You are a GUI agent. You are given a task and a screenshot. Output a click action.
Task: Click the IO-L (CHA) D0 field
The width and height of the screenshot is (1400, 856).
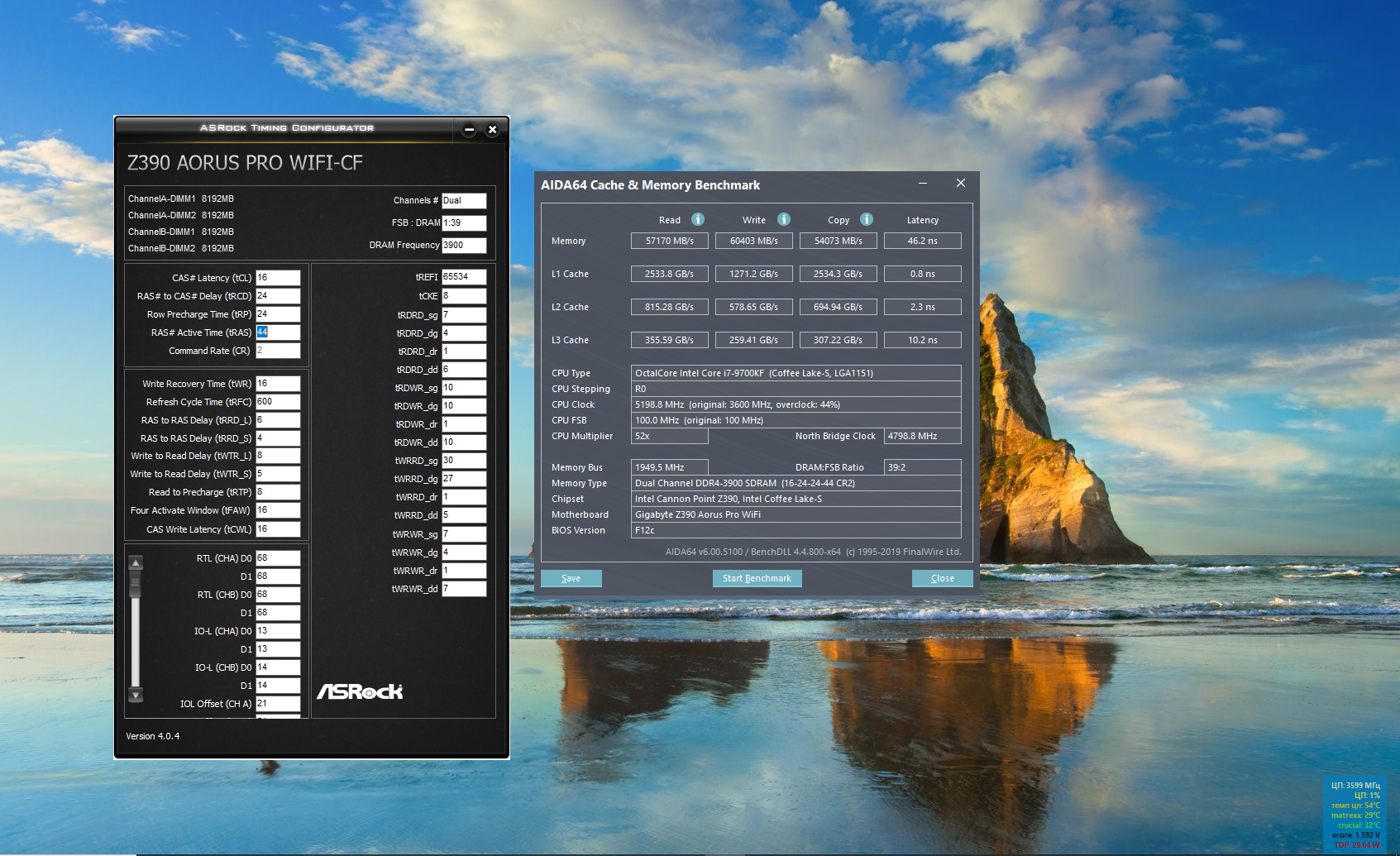coord(278,631)
